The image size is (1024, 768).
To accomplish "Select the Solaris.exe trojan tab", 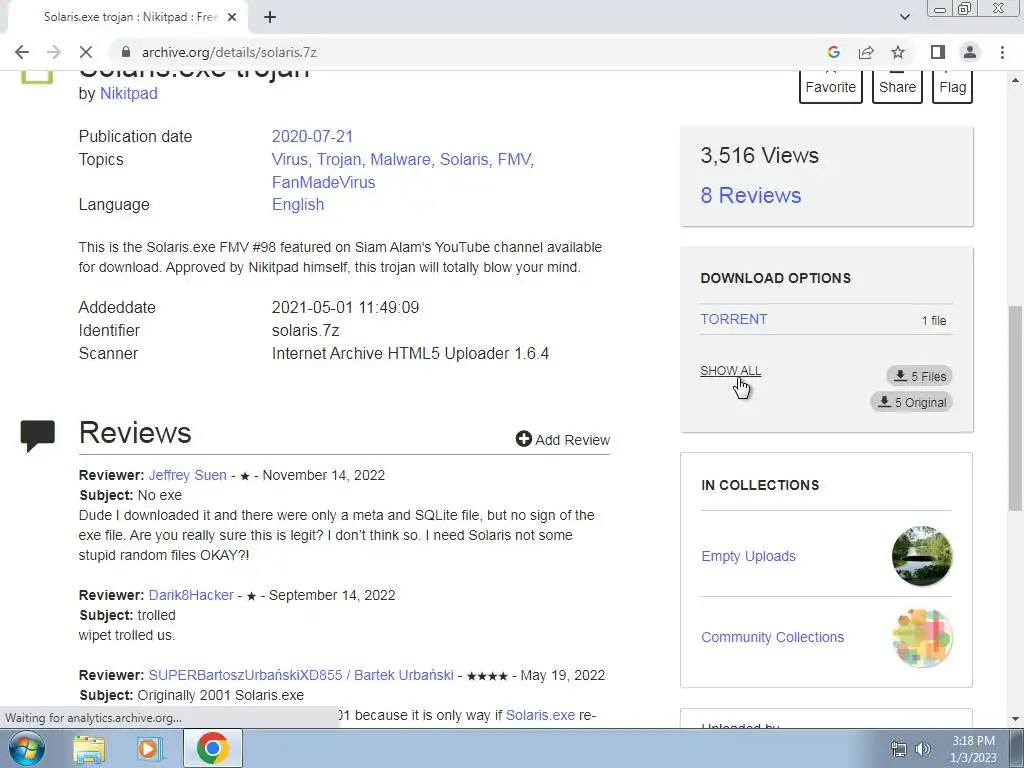I will coord(127,17).
